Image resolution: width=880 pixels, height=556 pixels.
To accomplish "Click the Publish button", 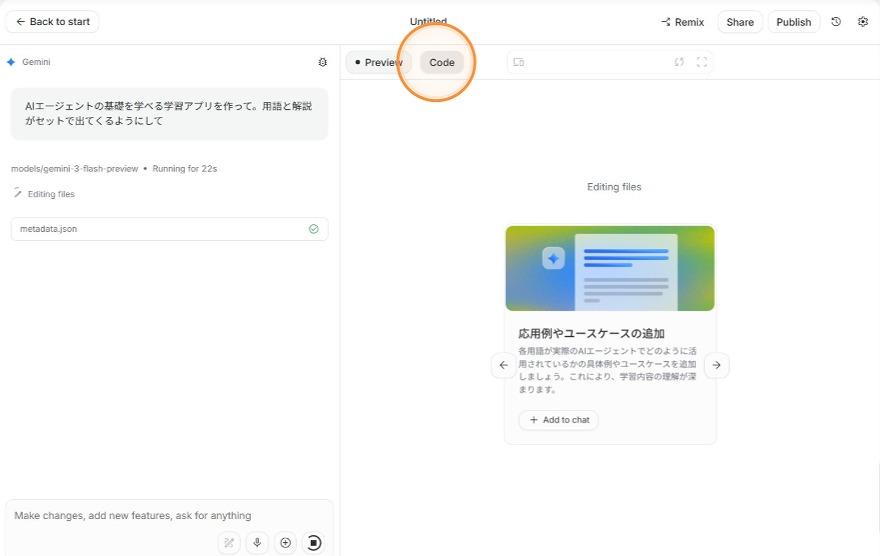I will (793, 22).
